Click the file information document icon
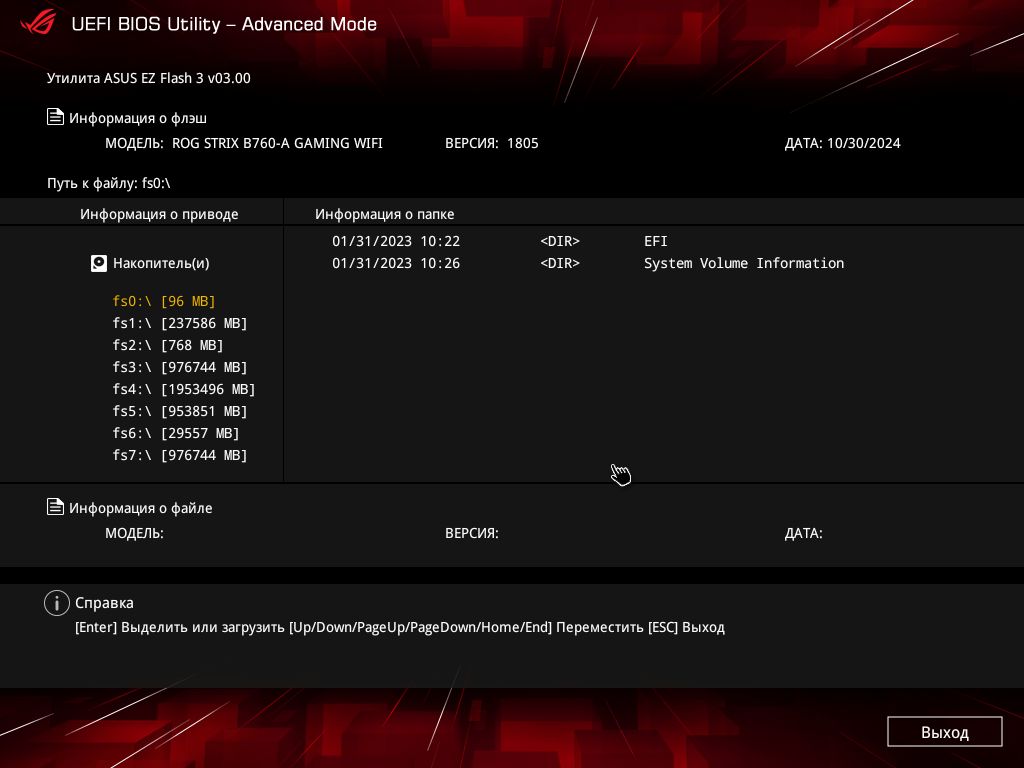Screen dimensions: 1024x768 click(56, 507)
